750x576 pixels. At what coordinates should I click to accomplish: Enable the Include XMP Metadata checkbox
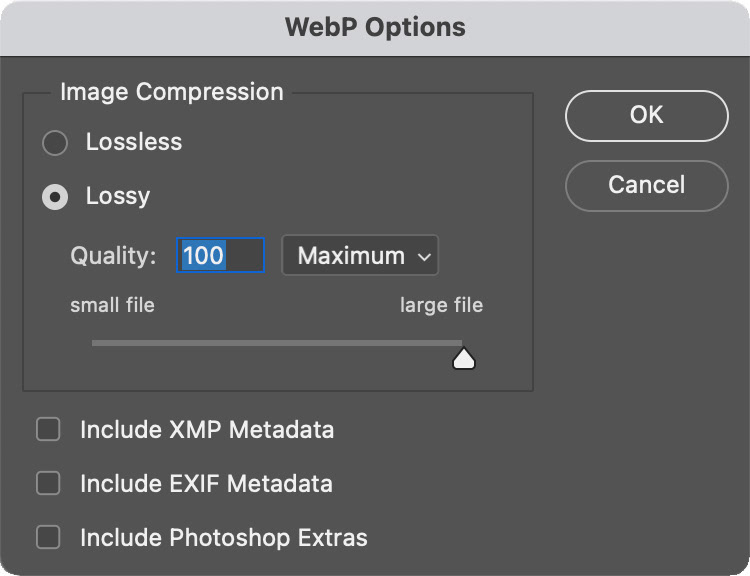[x=48, y=430]
